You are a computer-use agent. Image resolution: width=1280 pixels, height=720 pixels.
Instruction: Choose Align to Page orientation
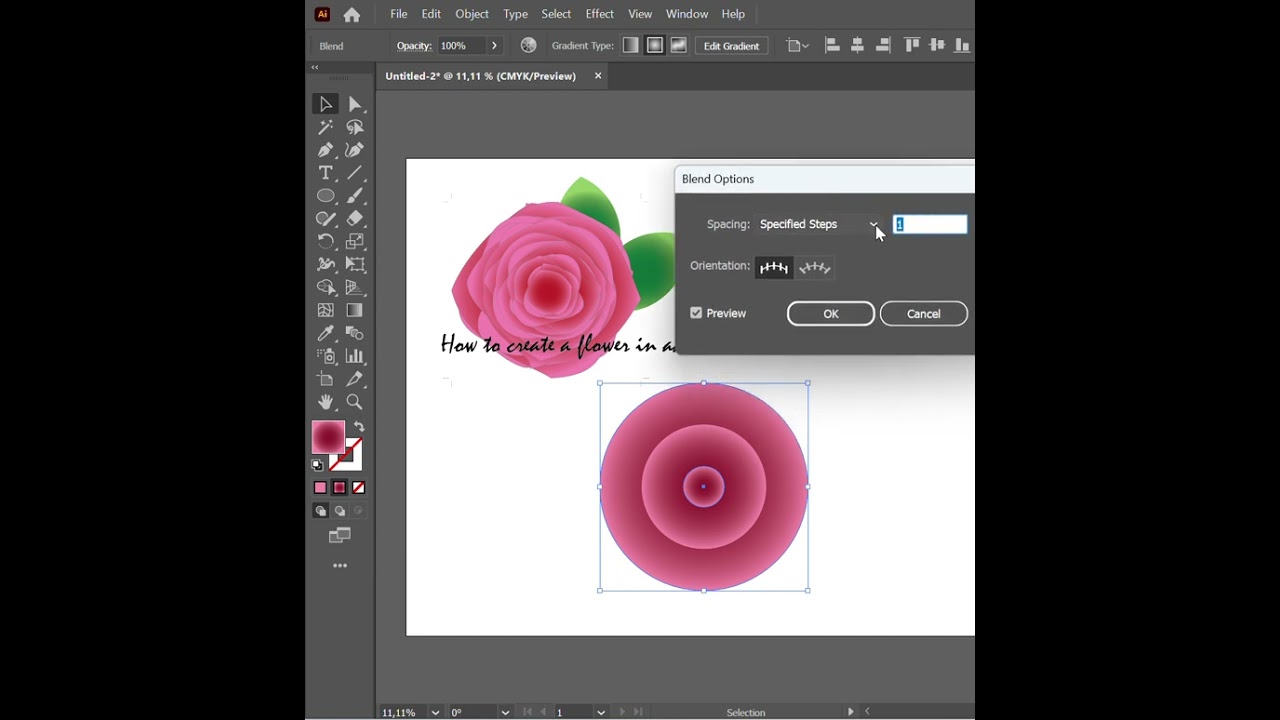(774, 267)
